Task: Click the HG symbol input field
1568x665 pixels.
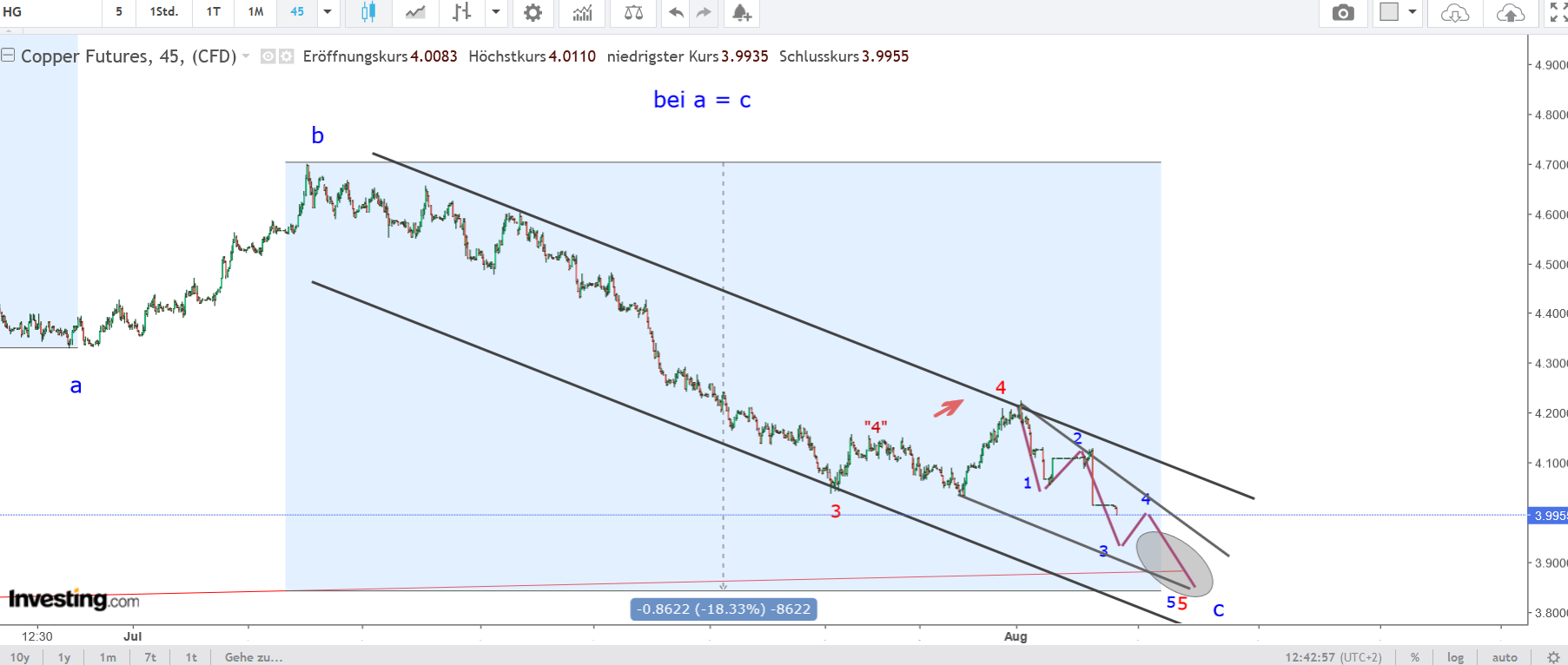Action: click(50, 12)
